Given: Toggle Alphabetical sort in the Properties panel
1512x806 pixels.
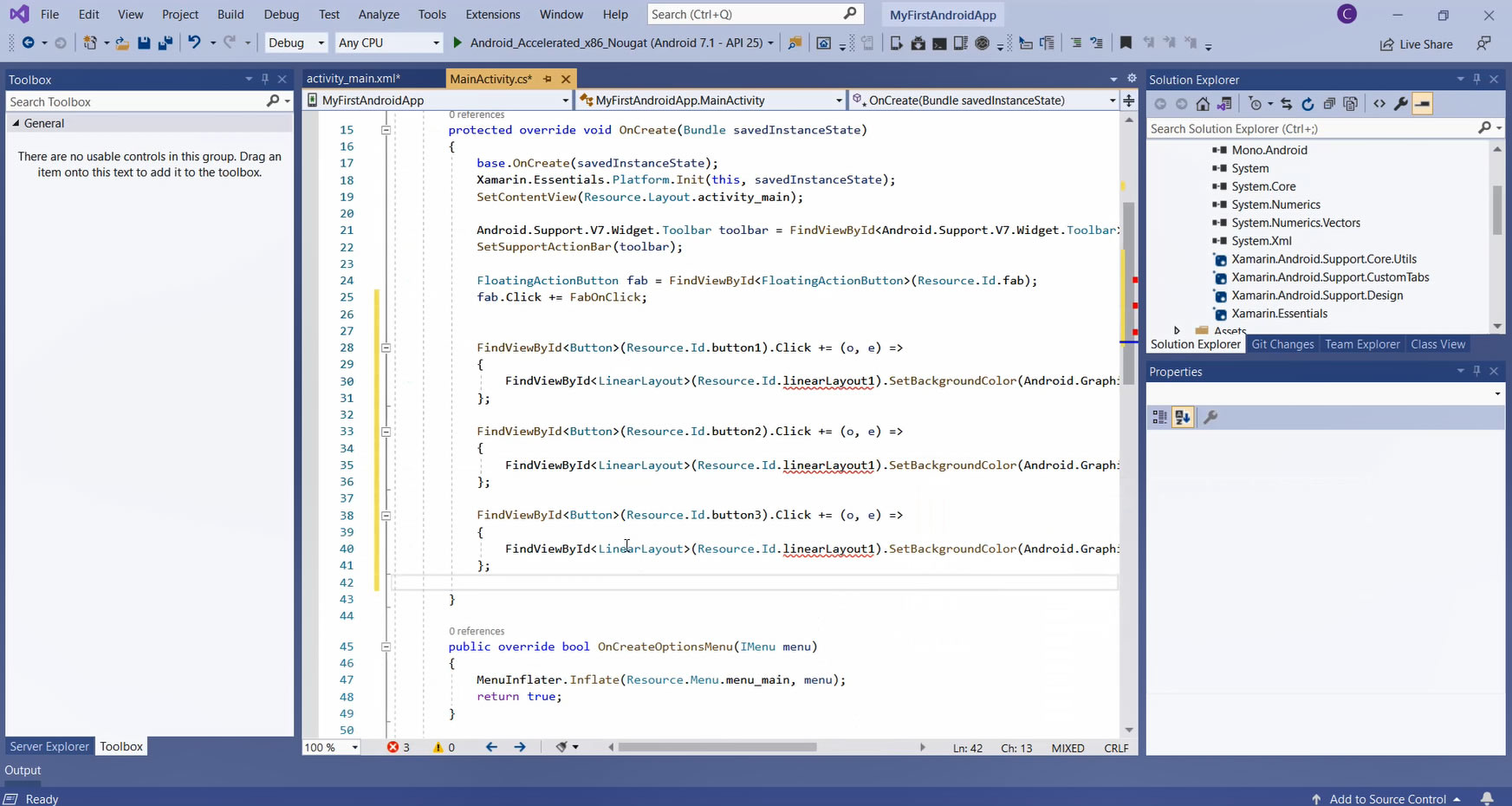Looking at the screenshot, I should [x=1183, y=418].
